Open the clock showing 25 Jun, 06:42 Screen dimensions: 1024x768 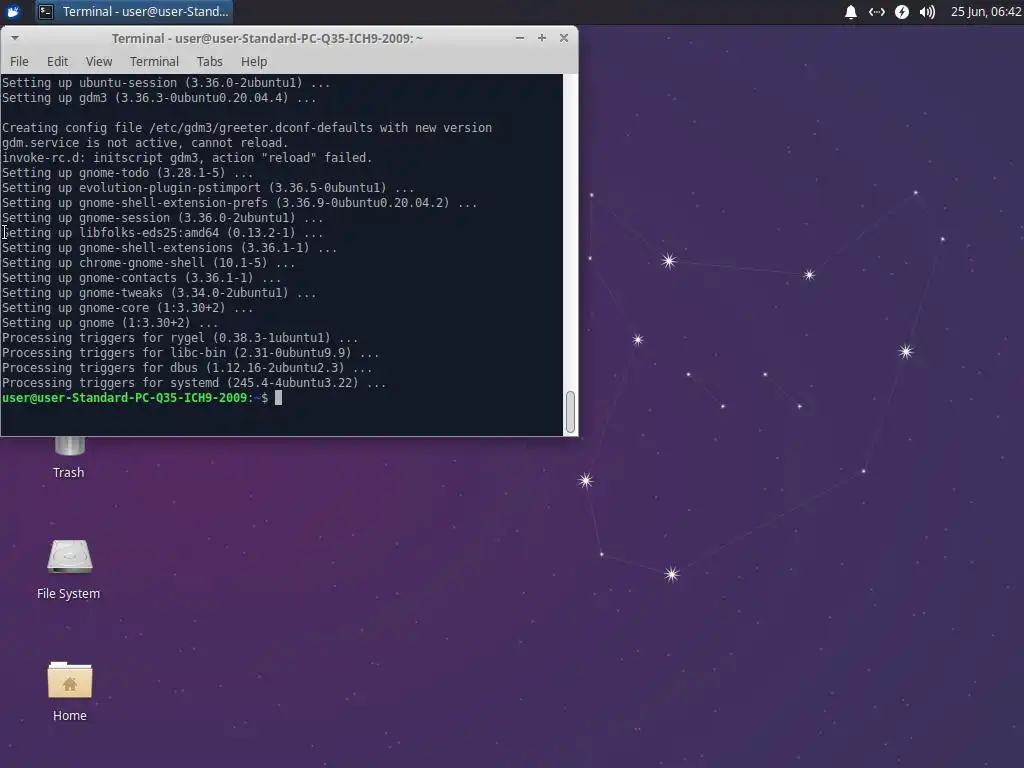(986, 12)
